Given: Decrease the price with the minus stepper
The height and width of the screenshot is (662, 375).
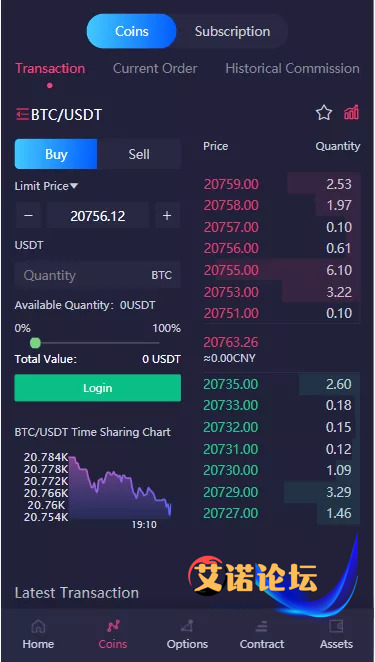Looking at the screenshot, I should [x=29, y=216].
